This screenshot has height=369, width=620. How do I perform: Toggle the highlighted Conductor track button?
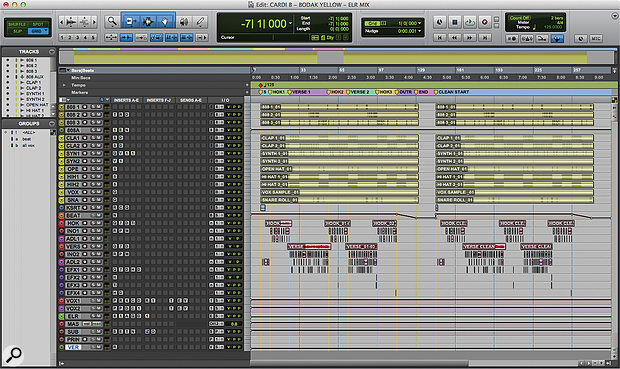(x=557, y=38)
